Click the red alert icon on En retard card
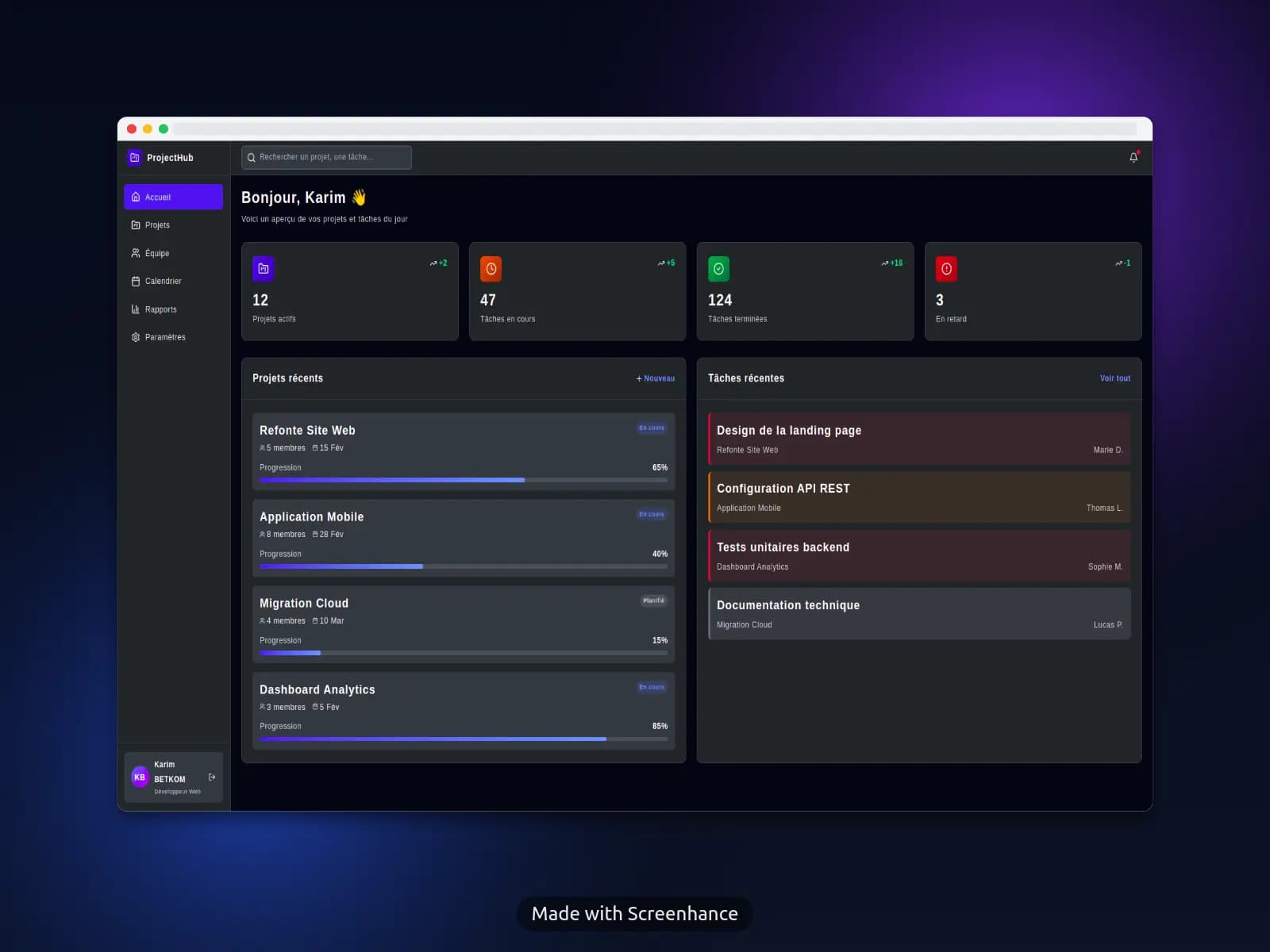The height and width of the screenshot is (952, 1270). point(946,268)
